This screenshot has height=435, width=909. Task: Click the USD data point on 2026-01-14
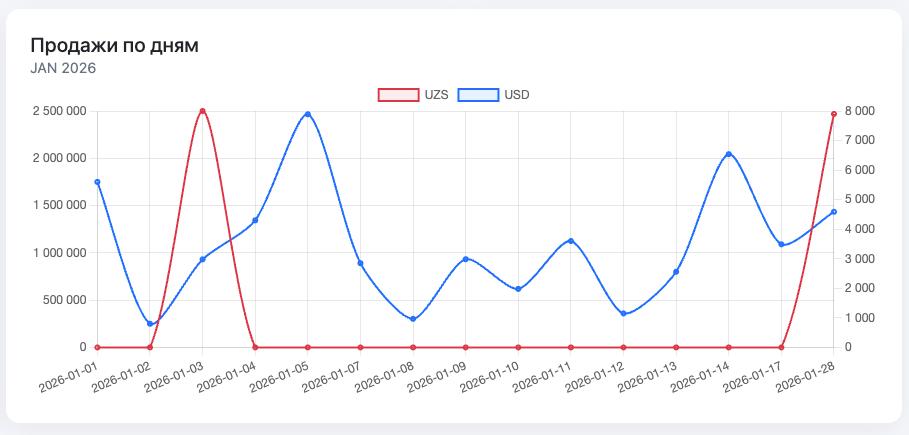click(x=728, y=154)
